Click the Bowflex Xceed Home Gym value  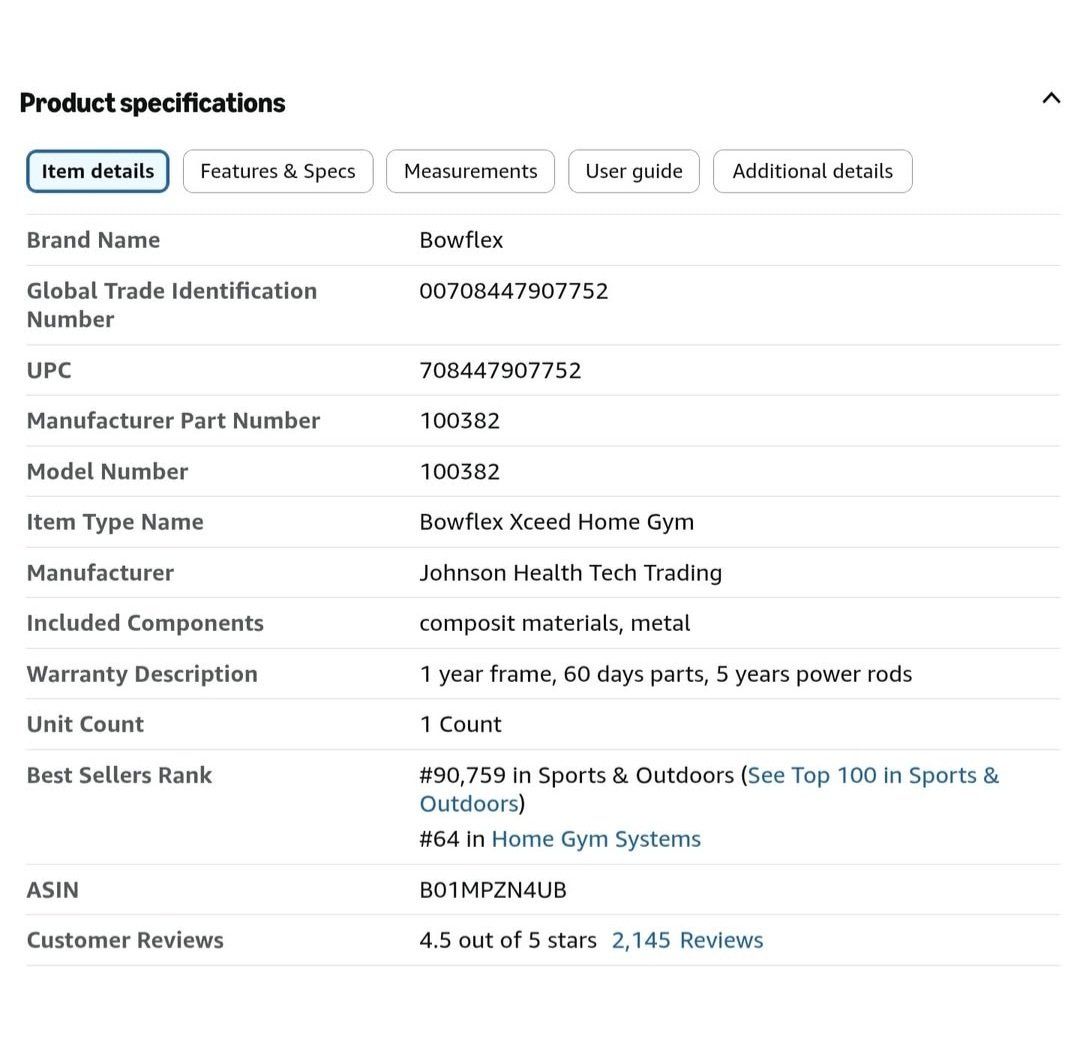pos(557,522)
